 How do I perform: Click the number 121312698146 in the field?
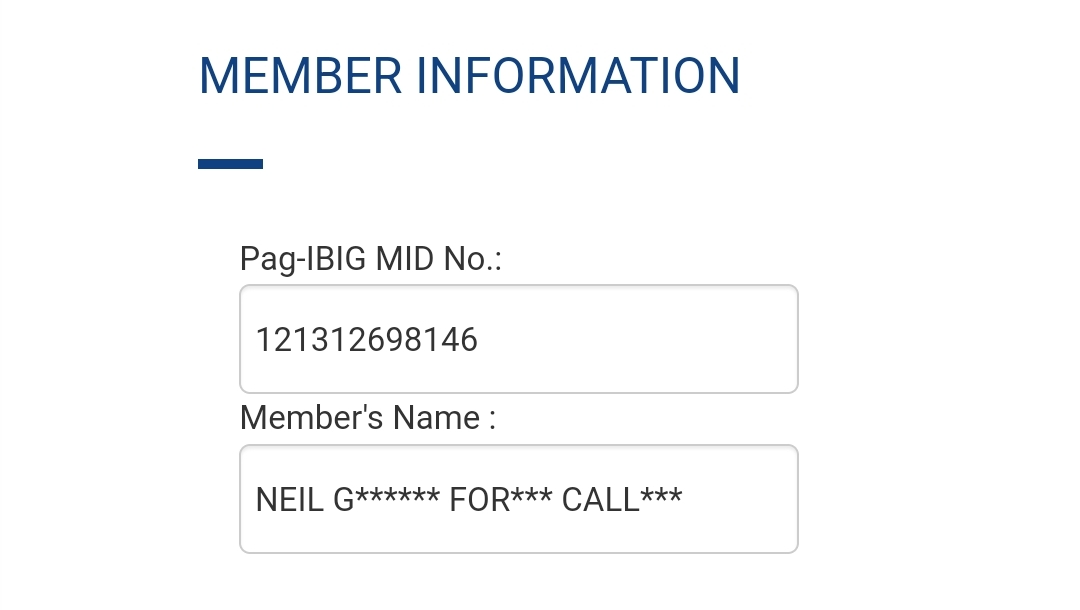366,341
